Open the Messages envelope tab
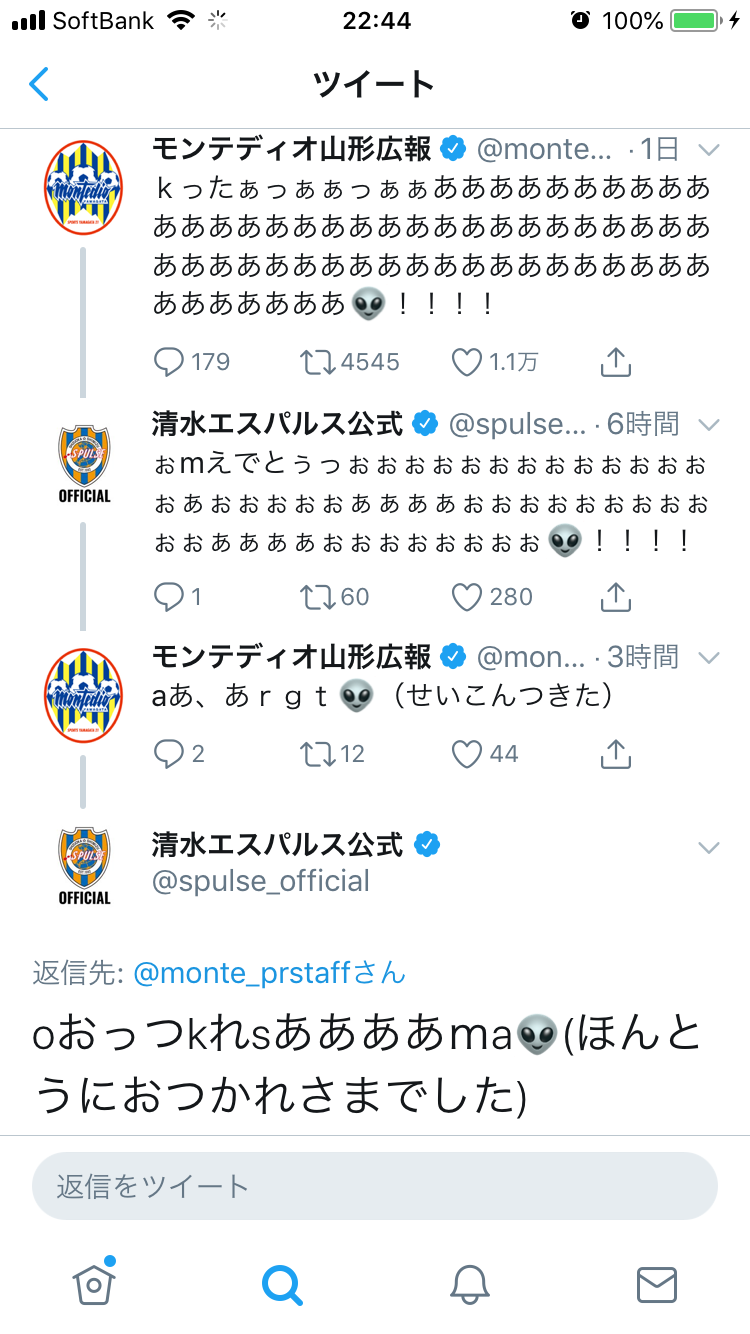 tap(657, 1283)
